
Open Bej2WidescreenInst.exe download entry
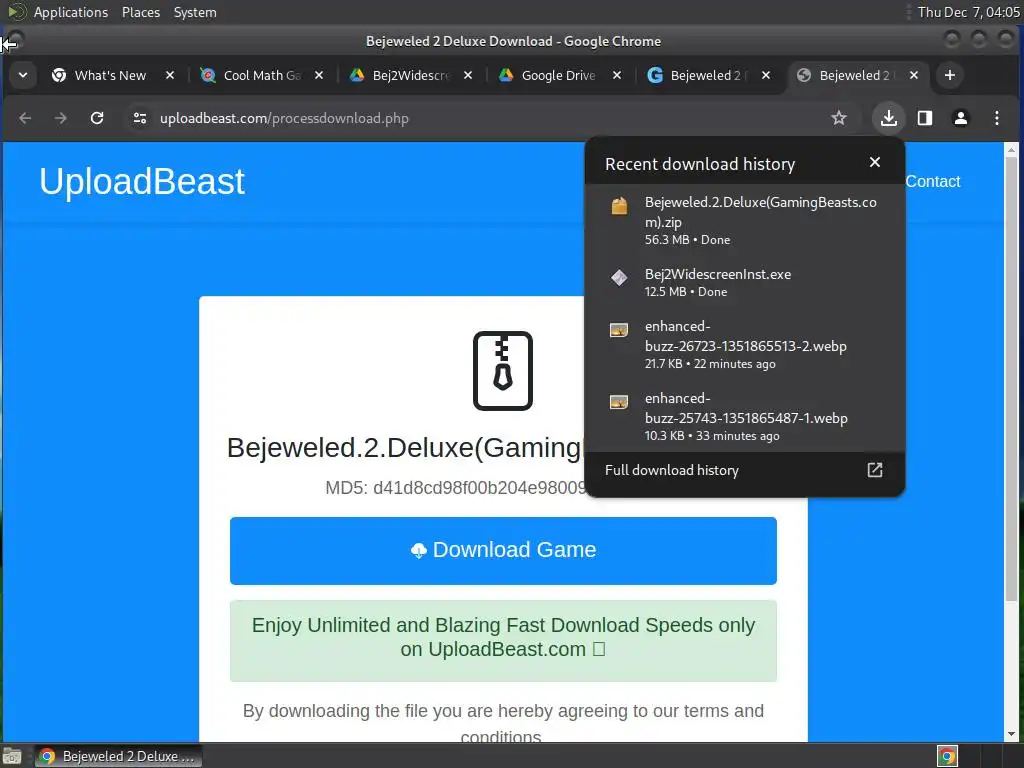[x=744, y=282]
